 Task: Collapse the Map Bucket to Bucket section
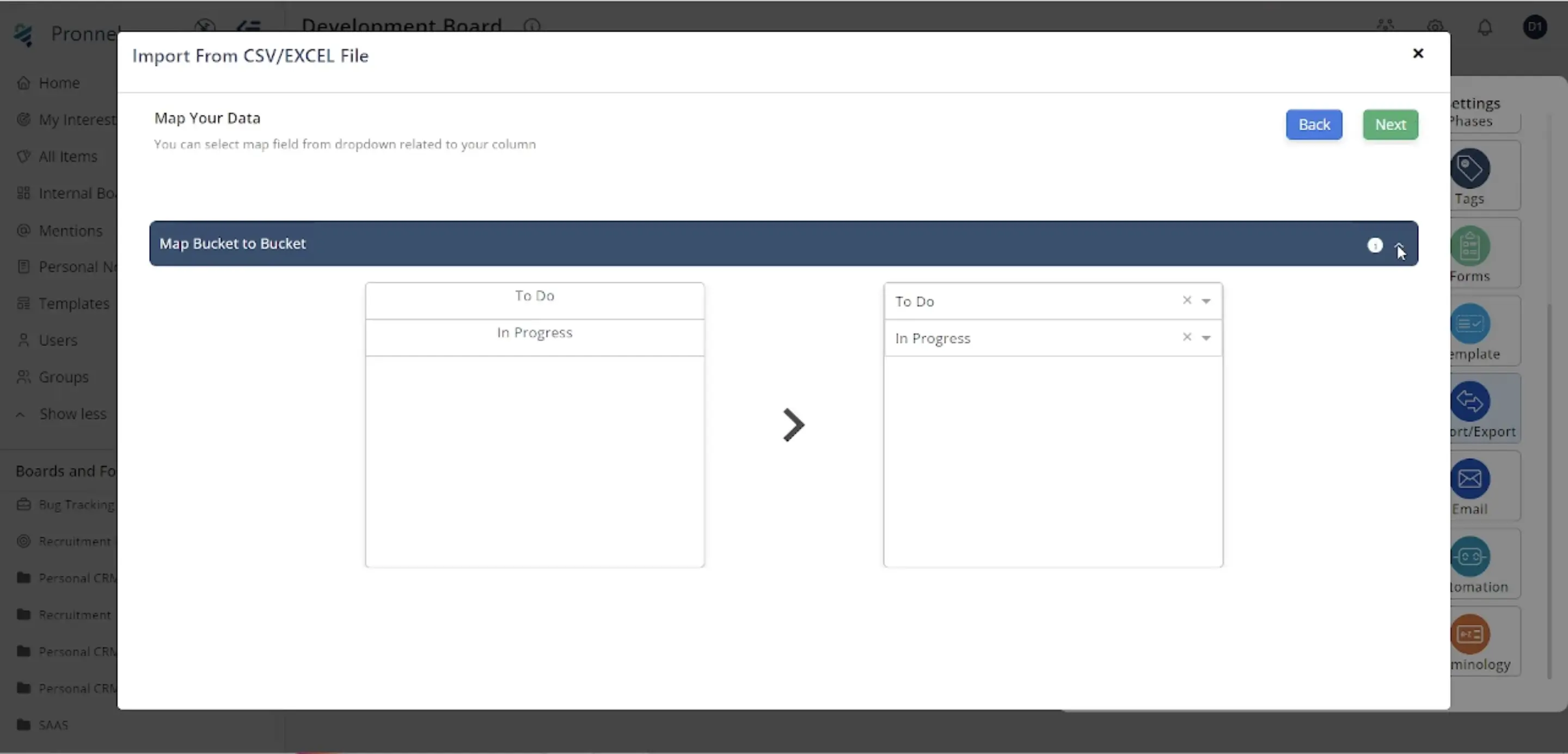tap(1399, 246)
